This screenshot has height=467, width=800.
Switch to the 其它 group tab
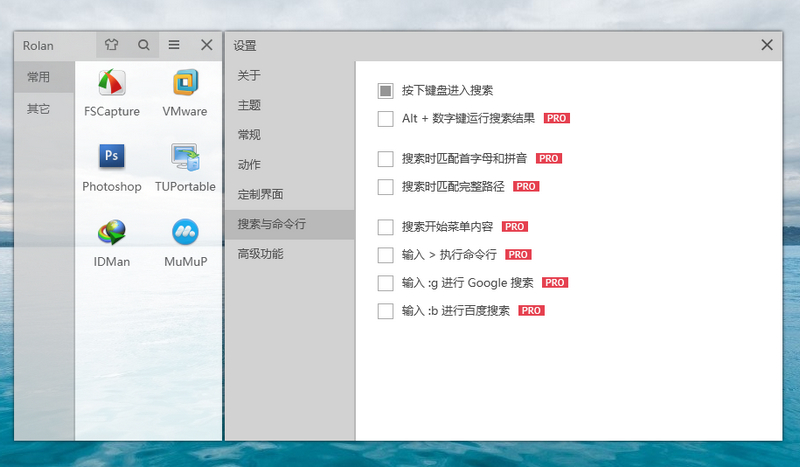click(39, 109)
